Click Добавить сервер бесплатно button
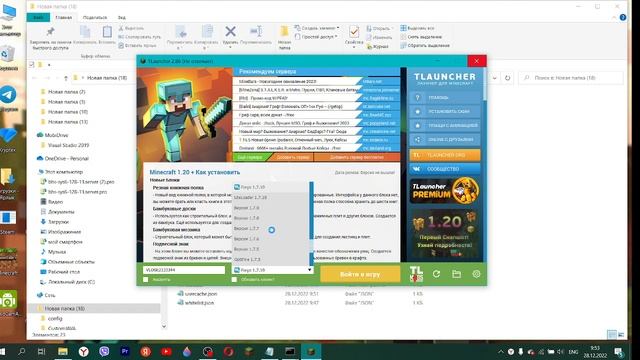The width and height of the screenshot is (640, 360). (x=357, y=157)
